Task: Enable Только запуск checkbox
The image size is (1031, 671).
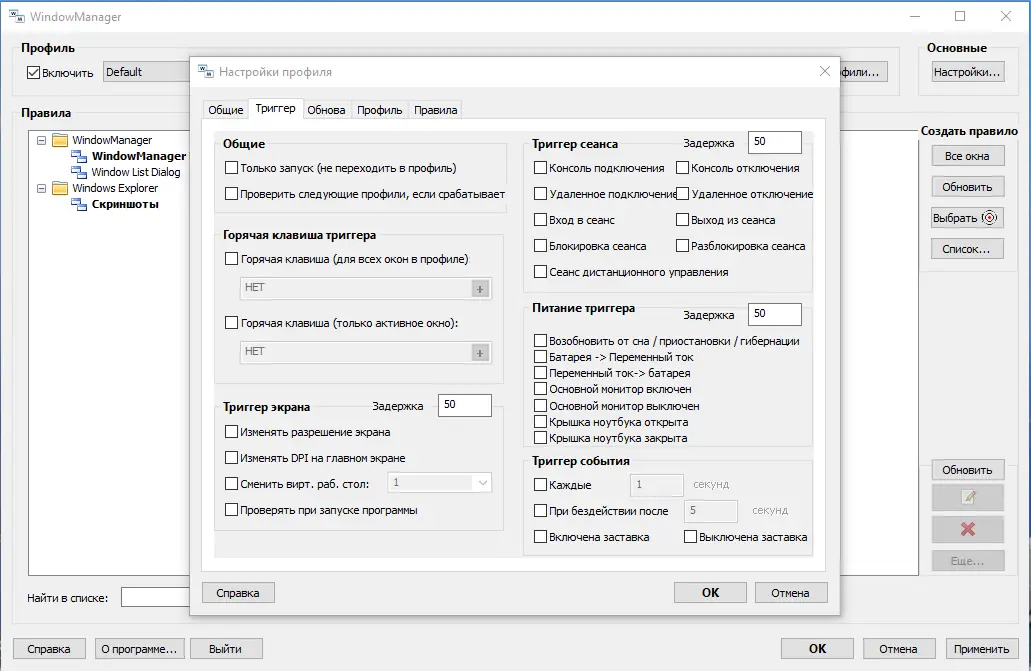Action: [231, 168]
